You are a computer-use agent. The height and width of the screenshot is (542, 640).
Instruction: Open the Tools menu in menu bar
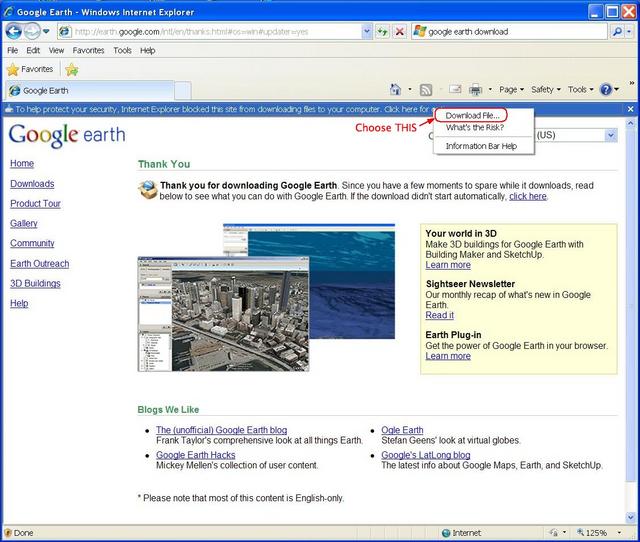point(122,51)
